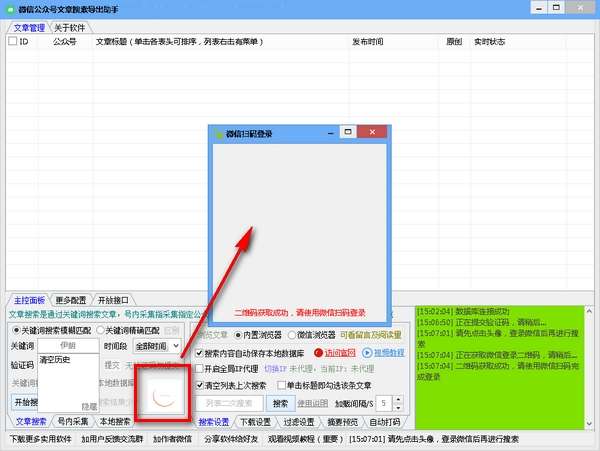
Task: Maximize the 微信扫码登录 dialog
Action: click(x=348, y=132)
